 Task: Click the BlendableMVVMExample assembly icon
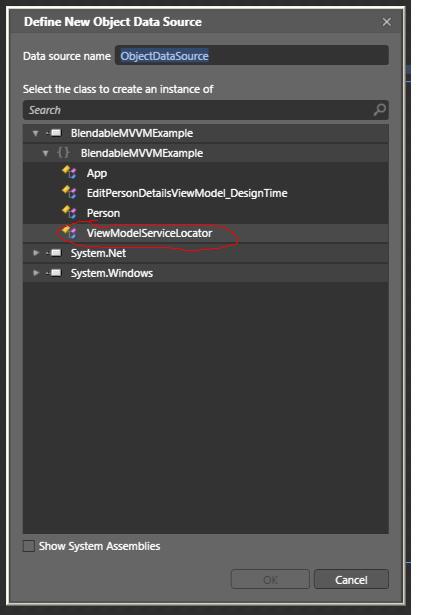click(55, 133)
